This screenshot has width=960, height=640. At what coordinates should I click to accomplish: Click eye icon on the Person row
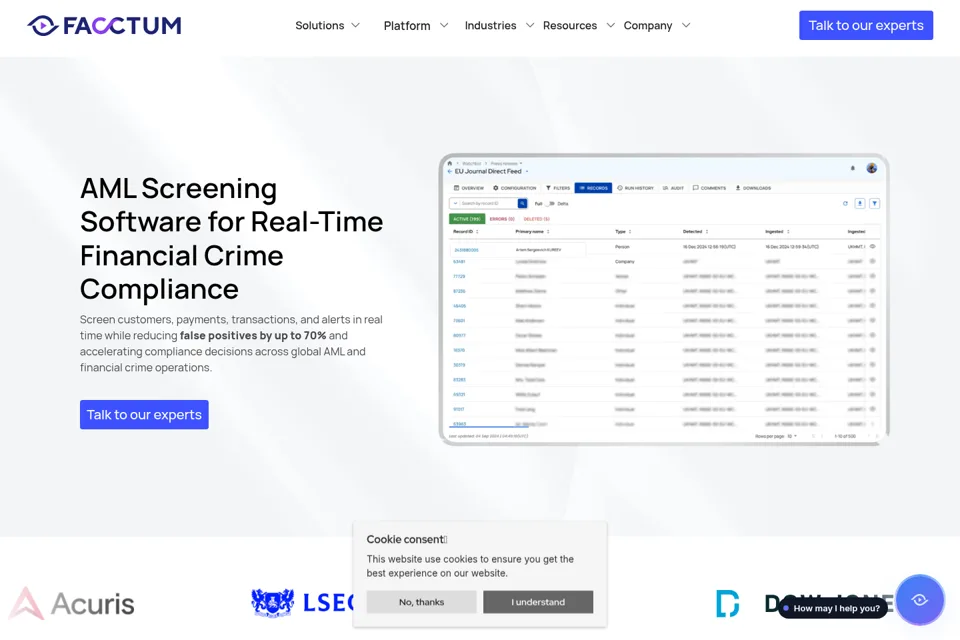[872, 247]
